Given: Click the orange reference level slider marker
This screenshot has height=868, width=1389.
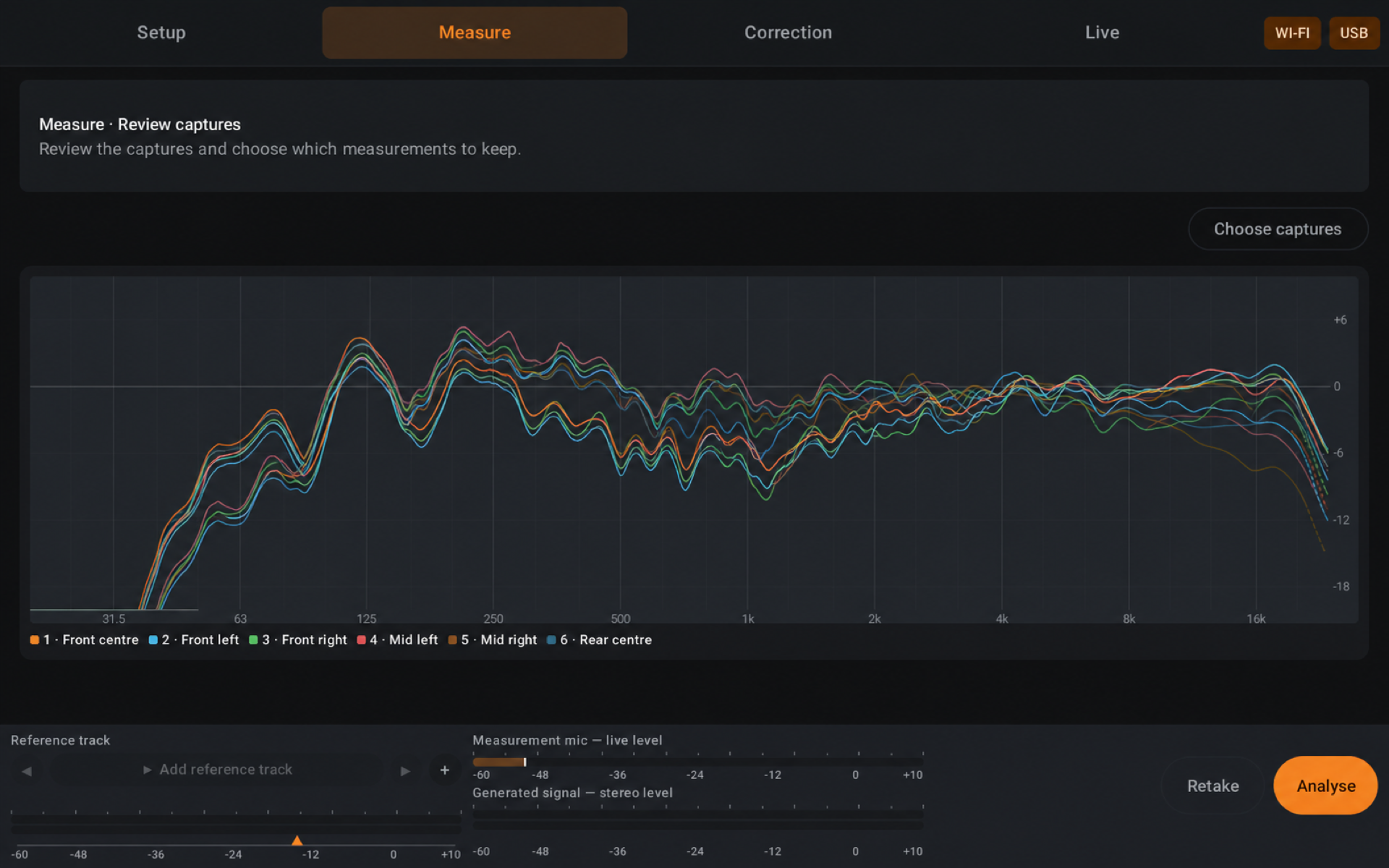Looking at the screenshot, I should click(x=297, y=841).
